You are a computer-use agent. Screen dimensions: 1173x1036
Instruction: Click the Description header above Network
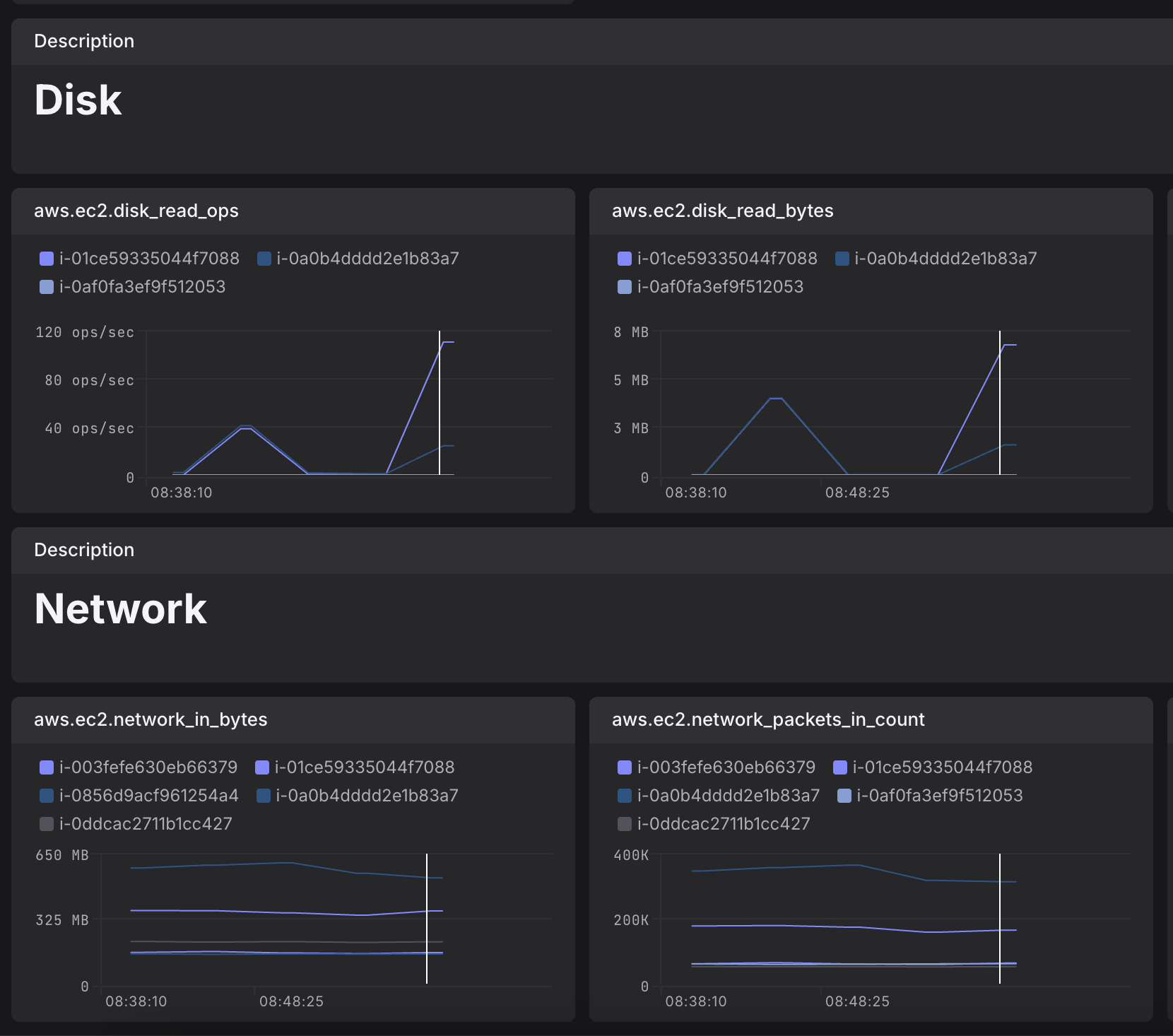point(84,550)
